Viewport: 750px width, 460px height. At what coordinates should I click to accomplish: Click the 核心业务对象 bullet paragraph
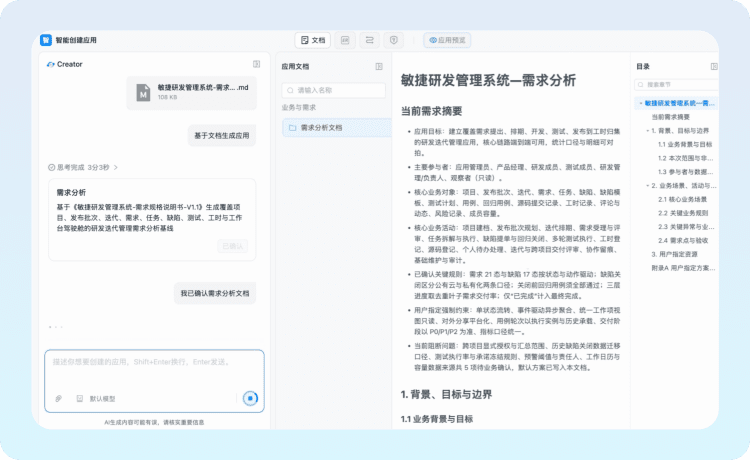pyautogui.click(x=517, y=203)
